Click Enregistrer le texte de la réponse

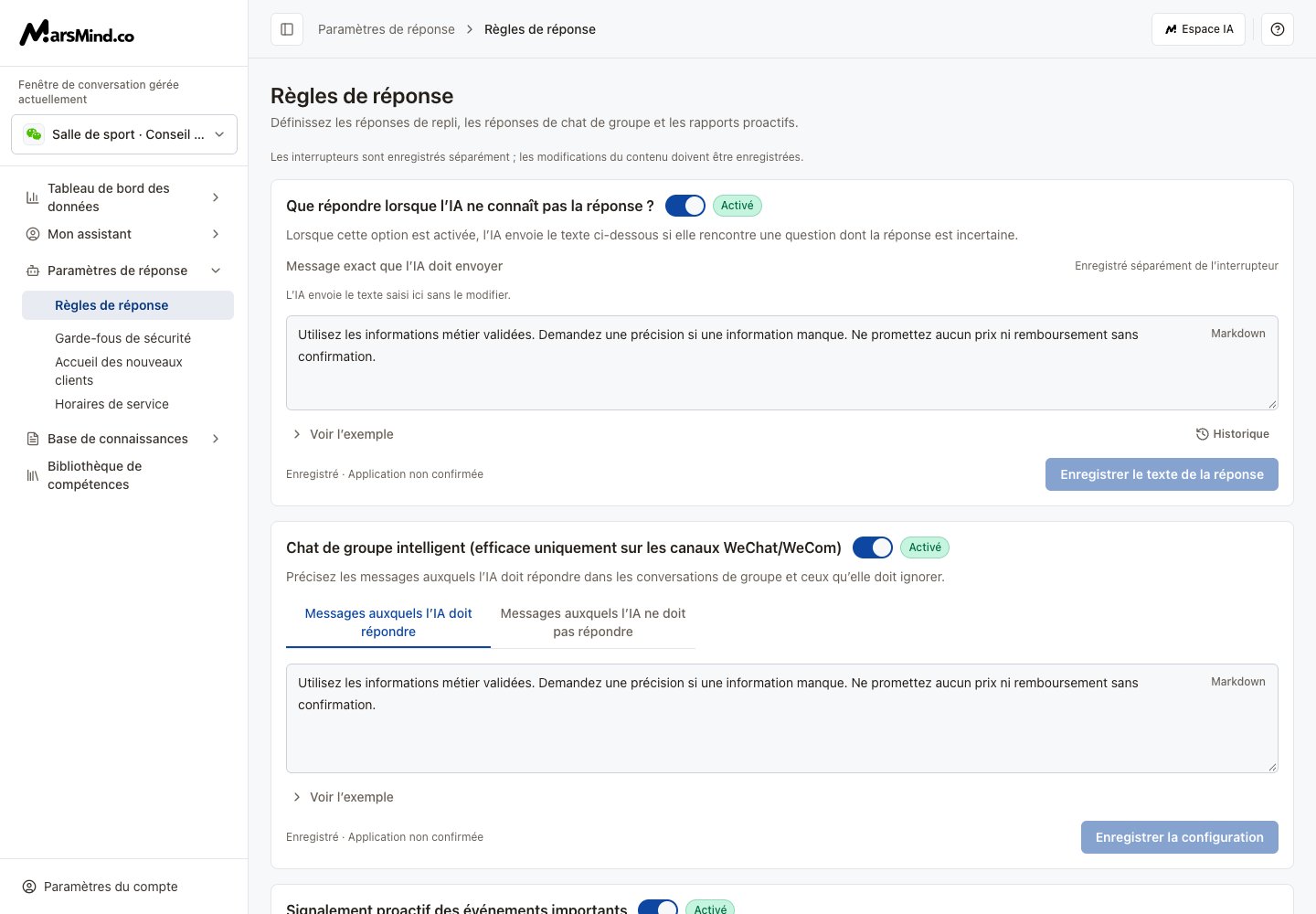(x=1162, y=474)
